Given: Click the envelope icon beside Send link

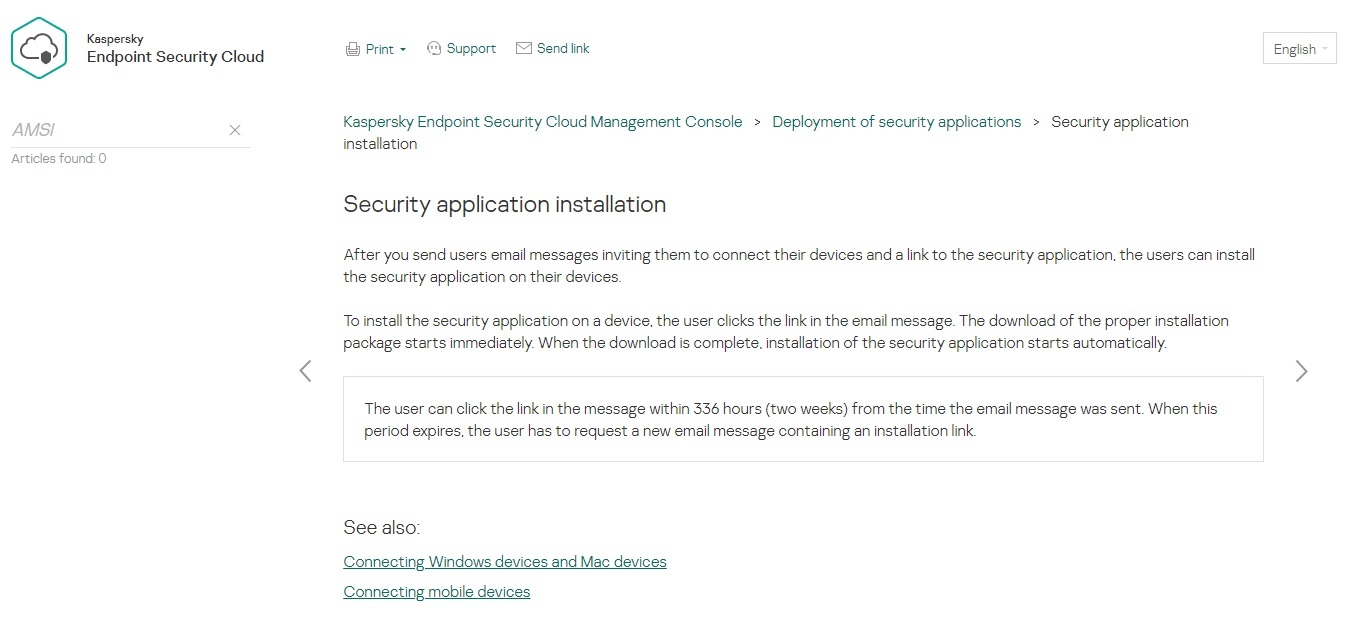Looking at the screenshot, I should click(x=523, y=48).
